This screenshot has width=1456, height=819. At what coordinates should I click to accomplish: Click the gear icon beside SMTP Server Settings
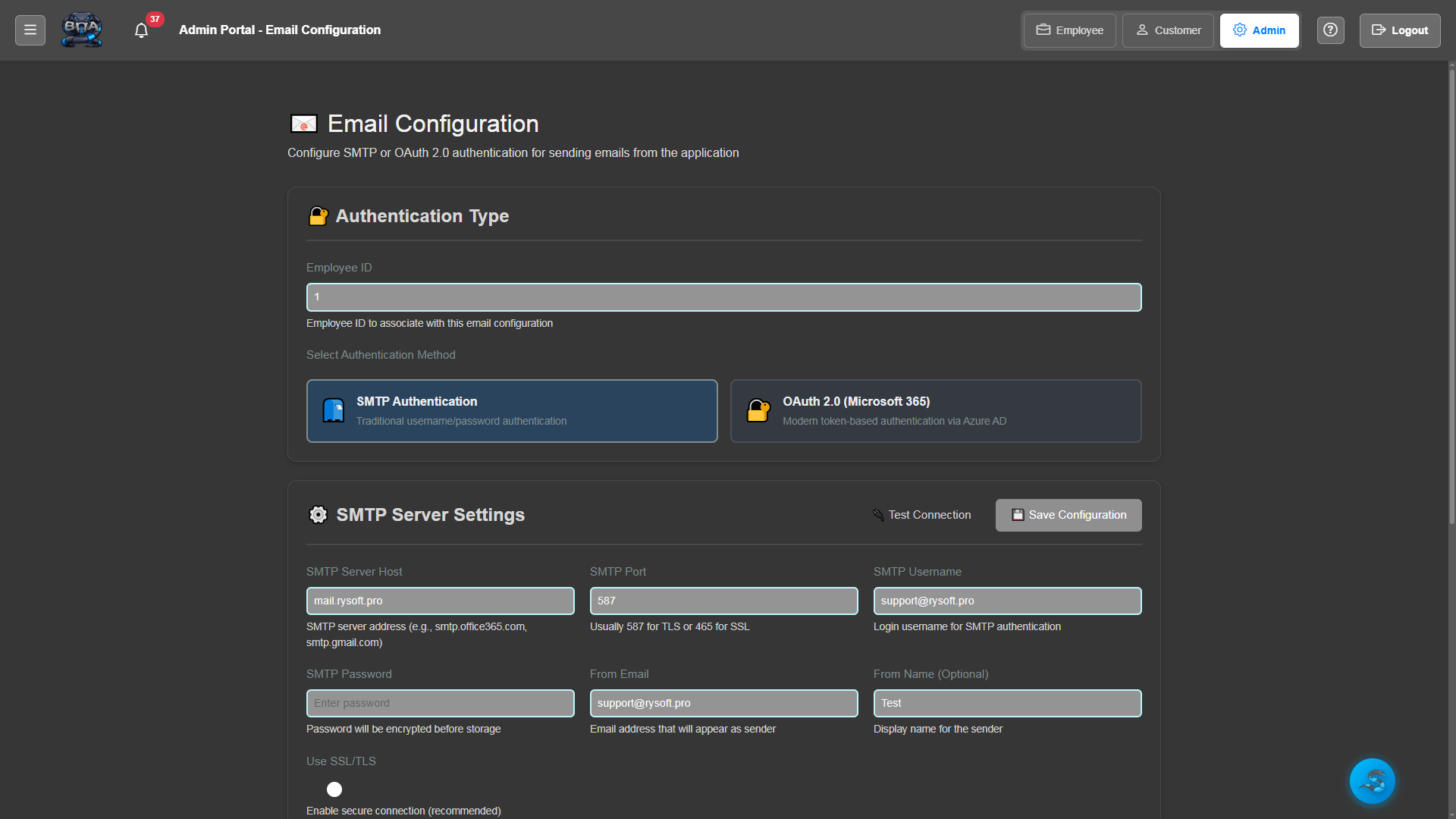(x=318, y=514)
